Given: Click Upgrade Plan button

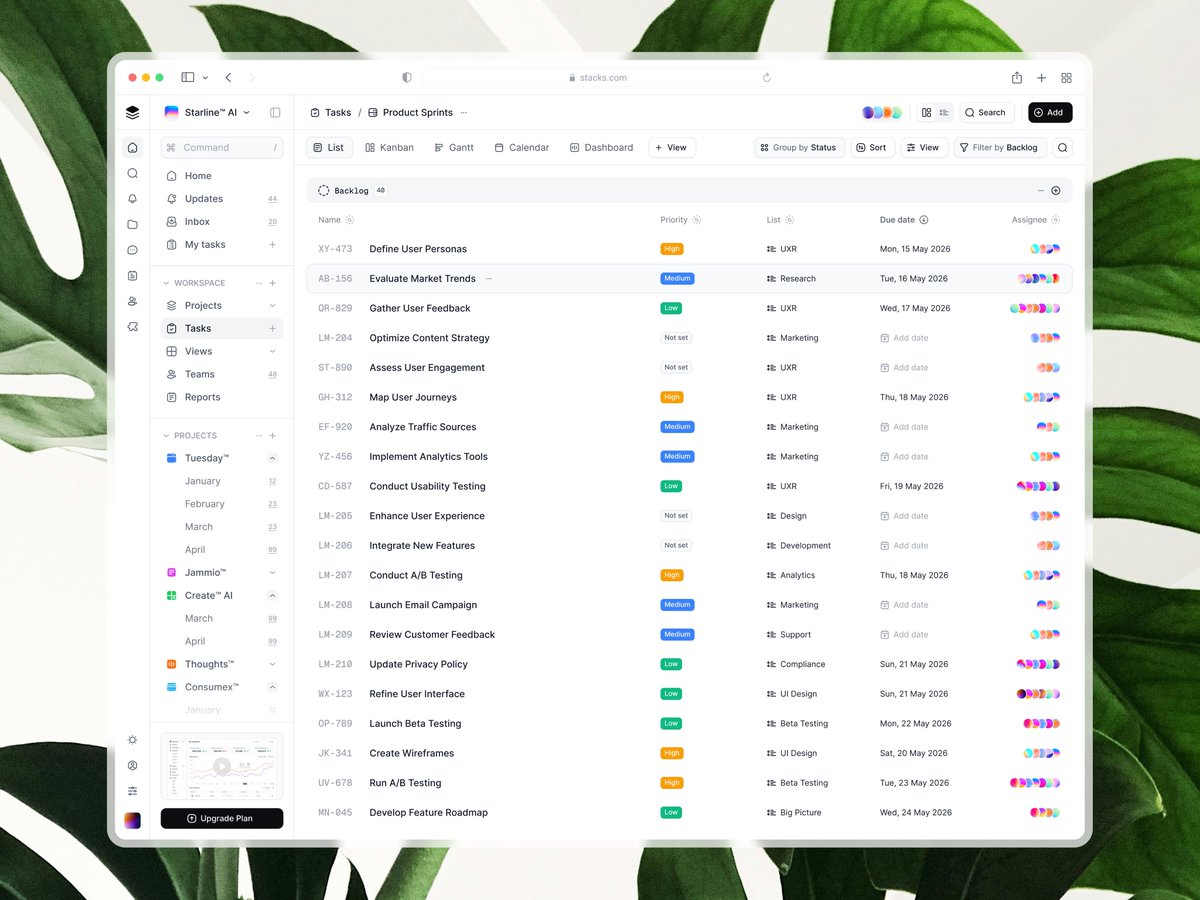Looking at the screenshot, I should coord(222,818).
